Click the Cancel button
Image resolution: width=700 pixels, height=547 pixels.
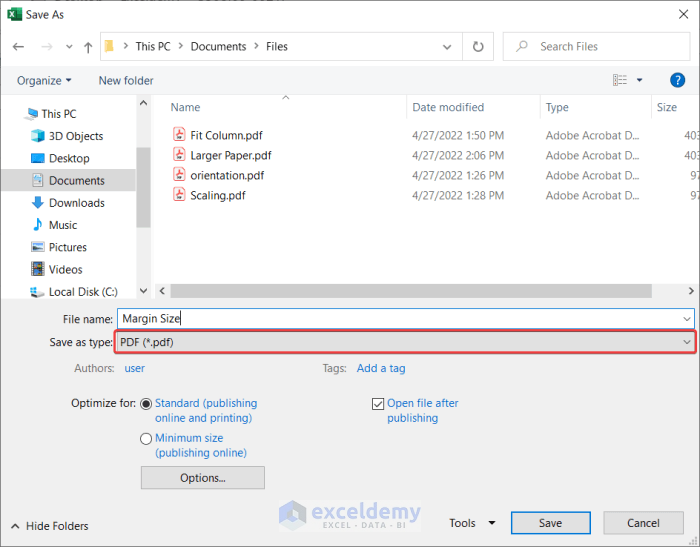pyautogui.click(x=643, y=523)
